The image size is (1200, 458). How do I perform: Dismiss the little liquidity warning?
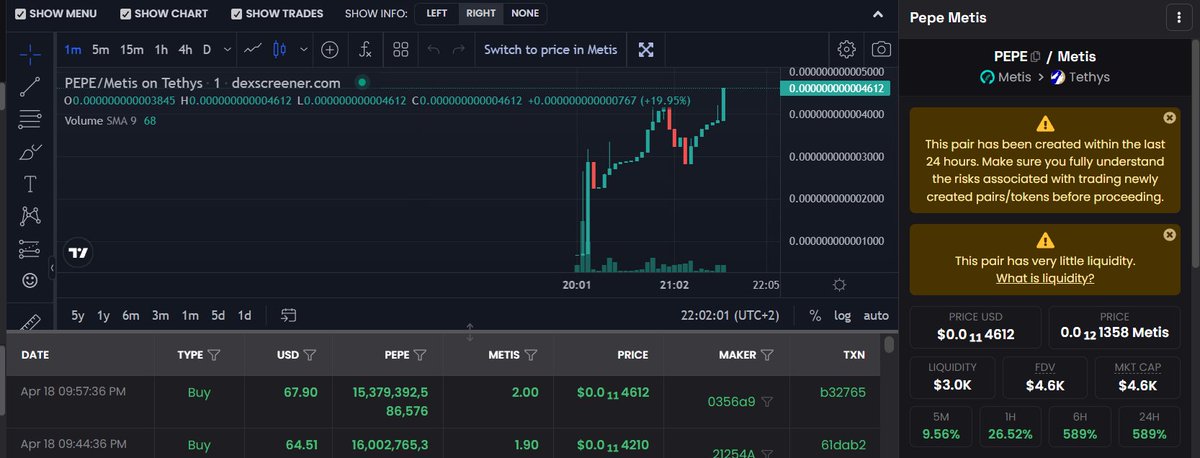click(x=1169, y=235)
